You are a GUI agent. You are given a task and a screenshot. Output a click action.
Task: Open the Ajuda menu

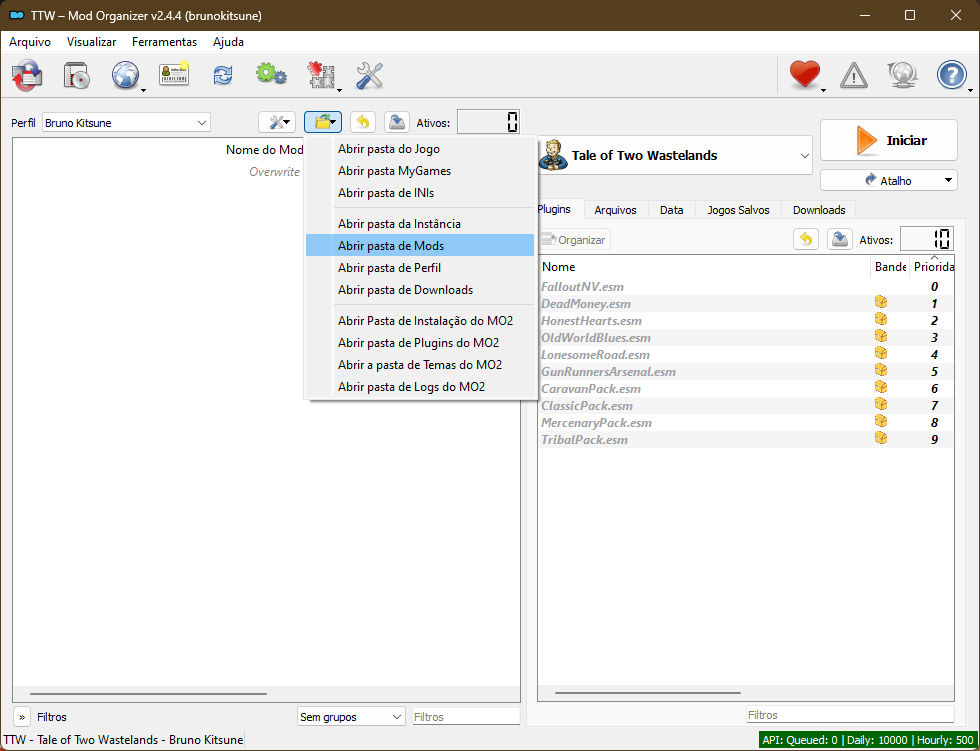pyautogui.click(x=228, y=42)
